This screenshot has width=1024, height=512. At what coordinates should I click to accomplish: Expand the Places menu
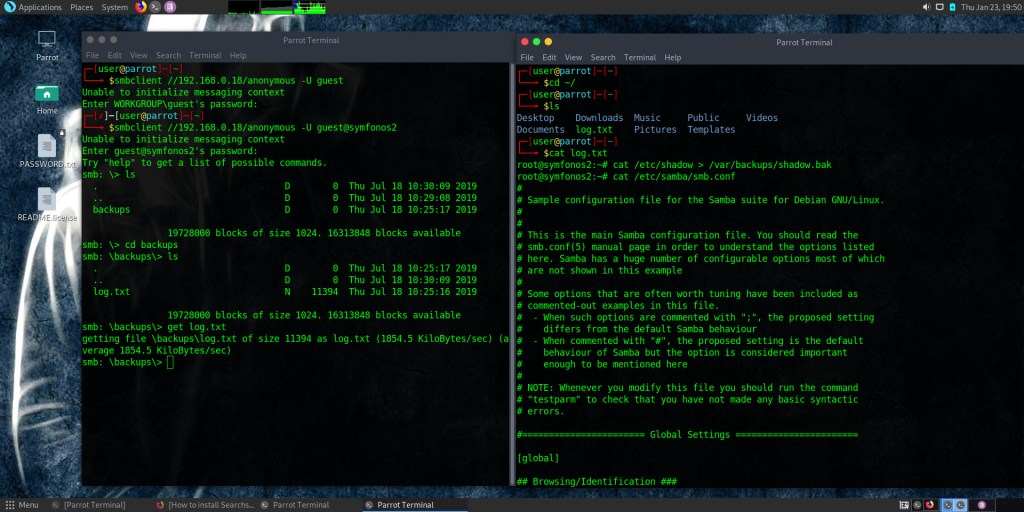[x=82, y=7]
